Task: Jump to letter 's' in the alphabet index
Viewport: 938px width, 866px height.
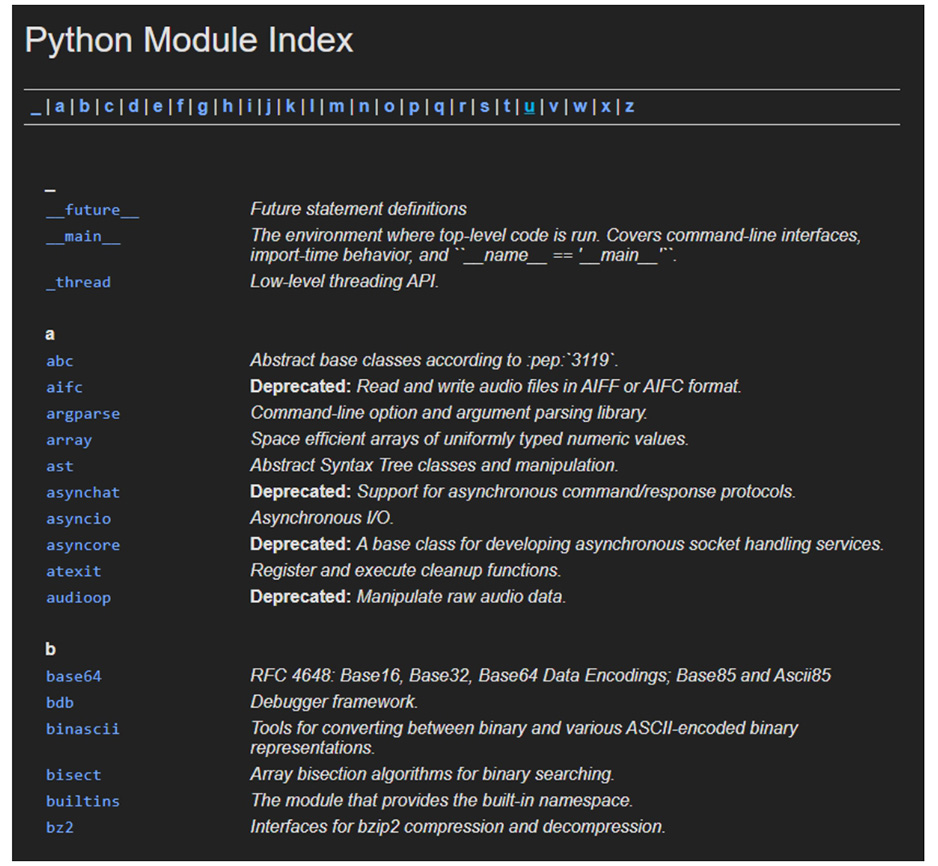Action: (x=485, y=106)
